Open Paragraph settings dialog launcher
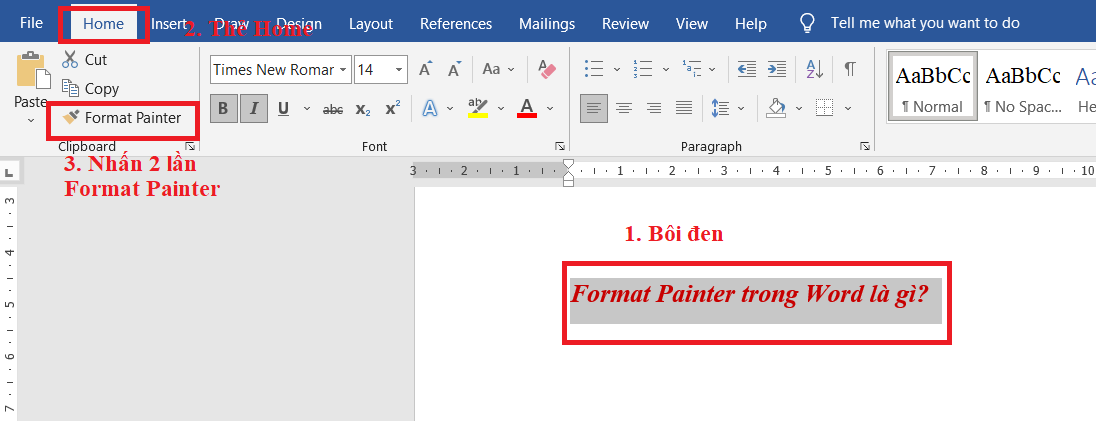 coord(865,147)
